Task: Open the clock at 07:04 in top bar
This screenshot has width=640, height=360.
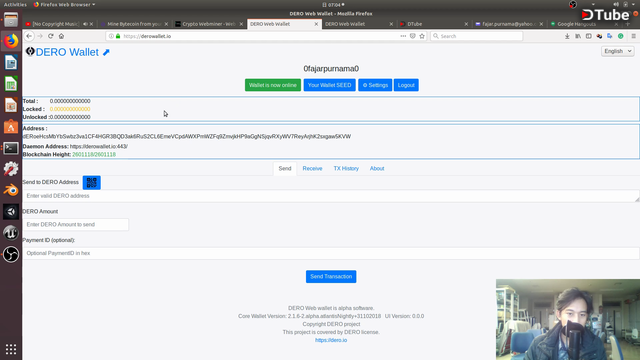Action: pos(334,4)
